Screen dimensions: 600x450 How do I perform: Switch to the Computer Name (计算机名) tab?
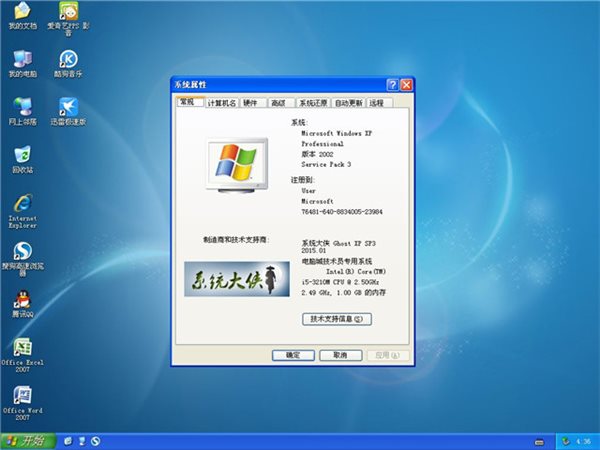click(222, 103)
